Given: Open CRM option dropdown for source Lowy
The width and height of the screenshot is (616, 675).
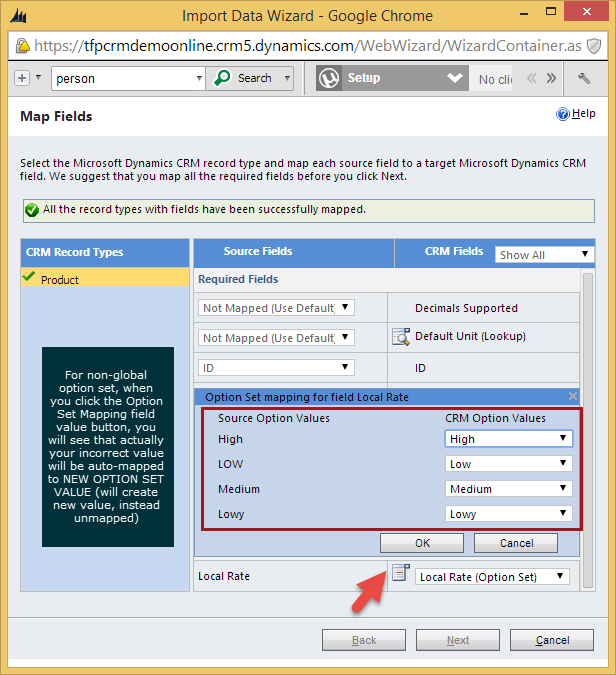Looking at the screenshot, I should coord(508,514).
